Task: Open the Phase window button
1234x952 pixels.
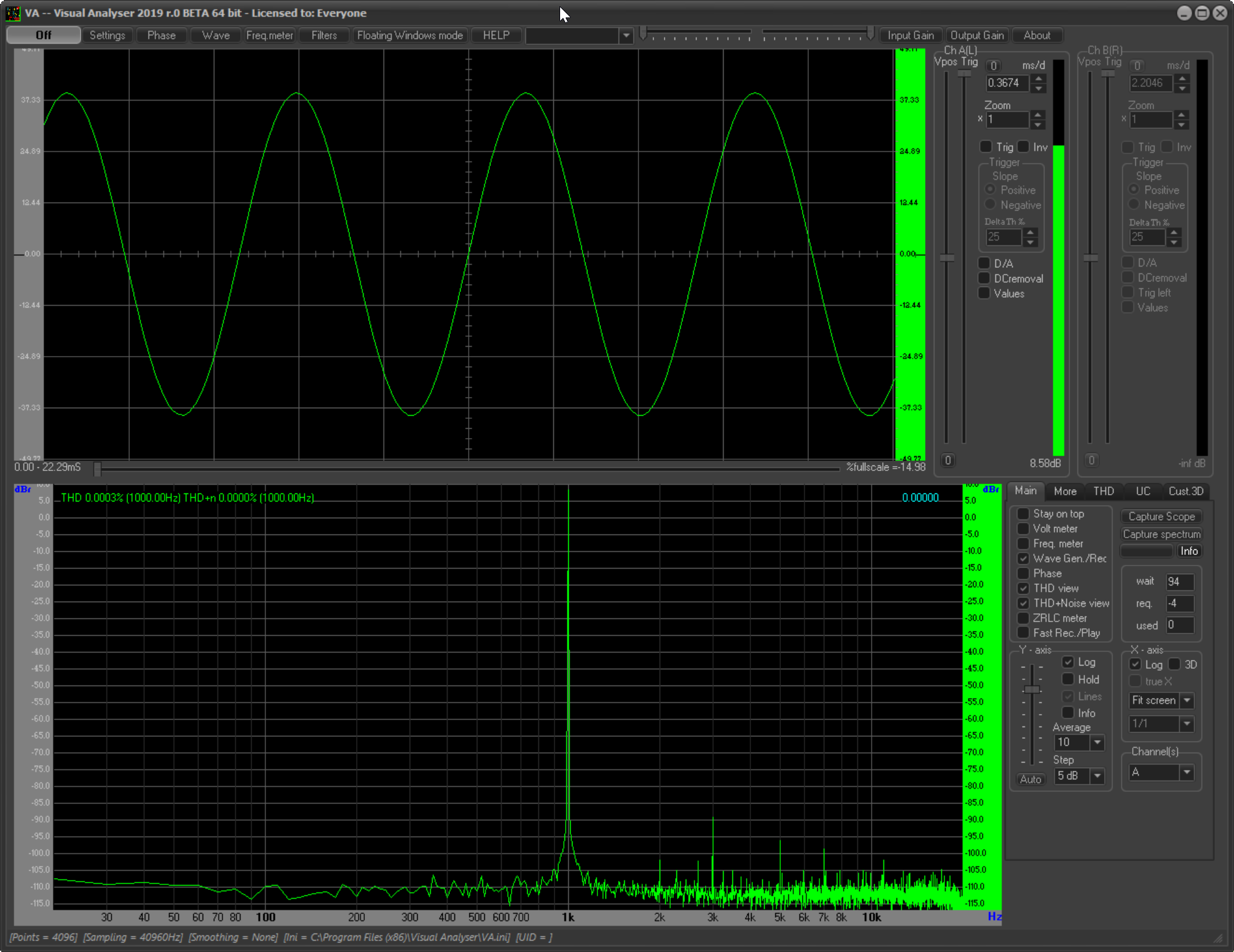Action: coord(161,35)
